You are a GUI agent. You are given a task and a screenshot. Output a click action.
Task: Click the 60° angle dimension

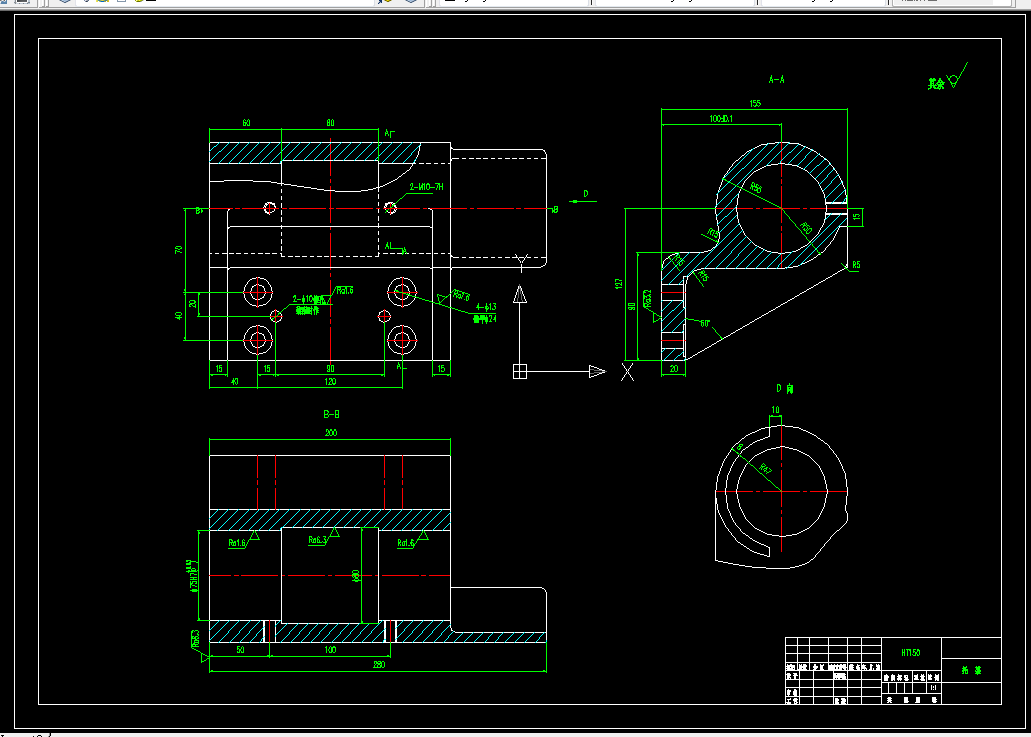coord(705,323)
